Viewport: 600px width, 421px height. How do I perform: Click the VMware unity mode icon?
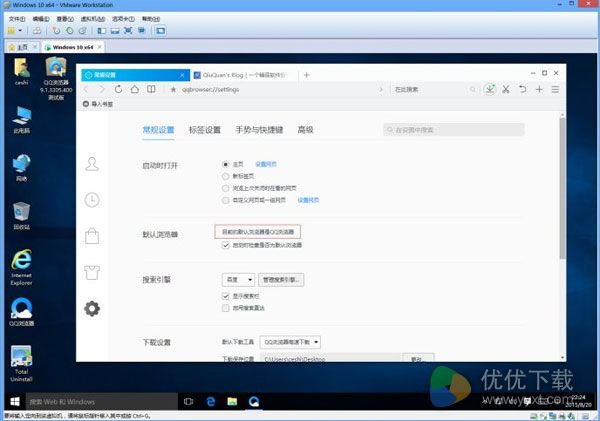[142, 31]
